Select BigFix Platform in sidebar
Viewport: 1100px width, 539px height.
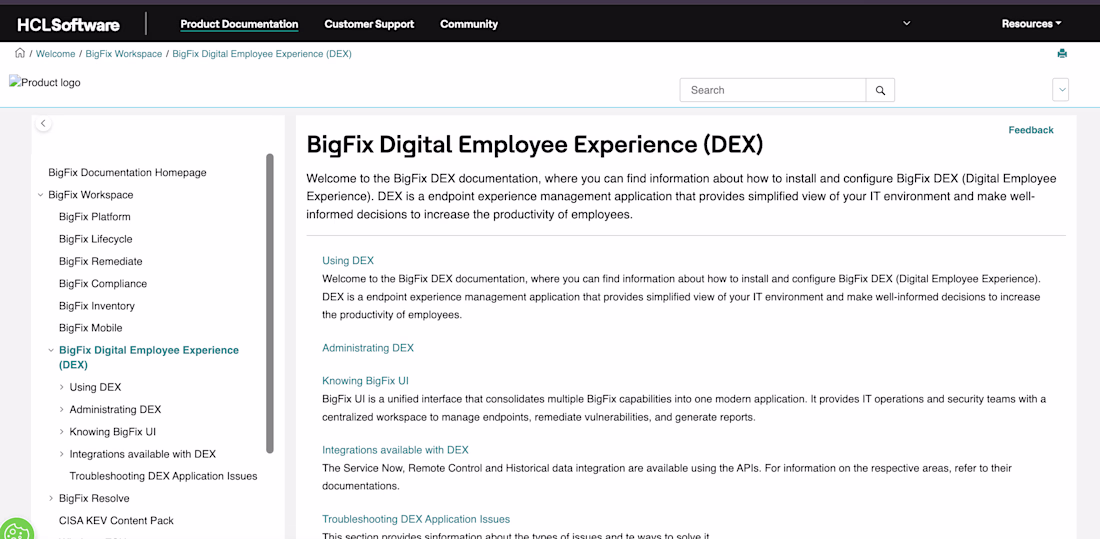(94, 217)
